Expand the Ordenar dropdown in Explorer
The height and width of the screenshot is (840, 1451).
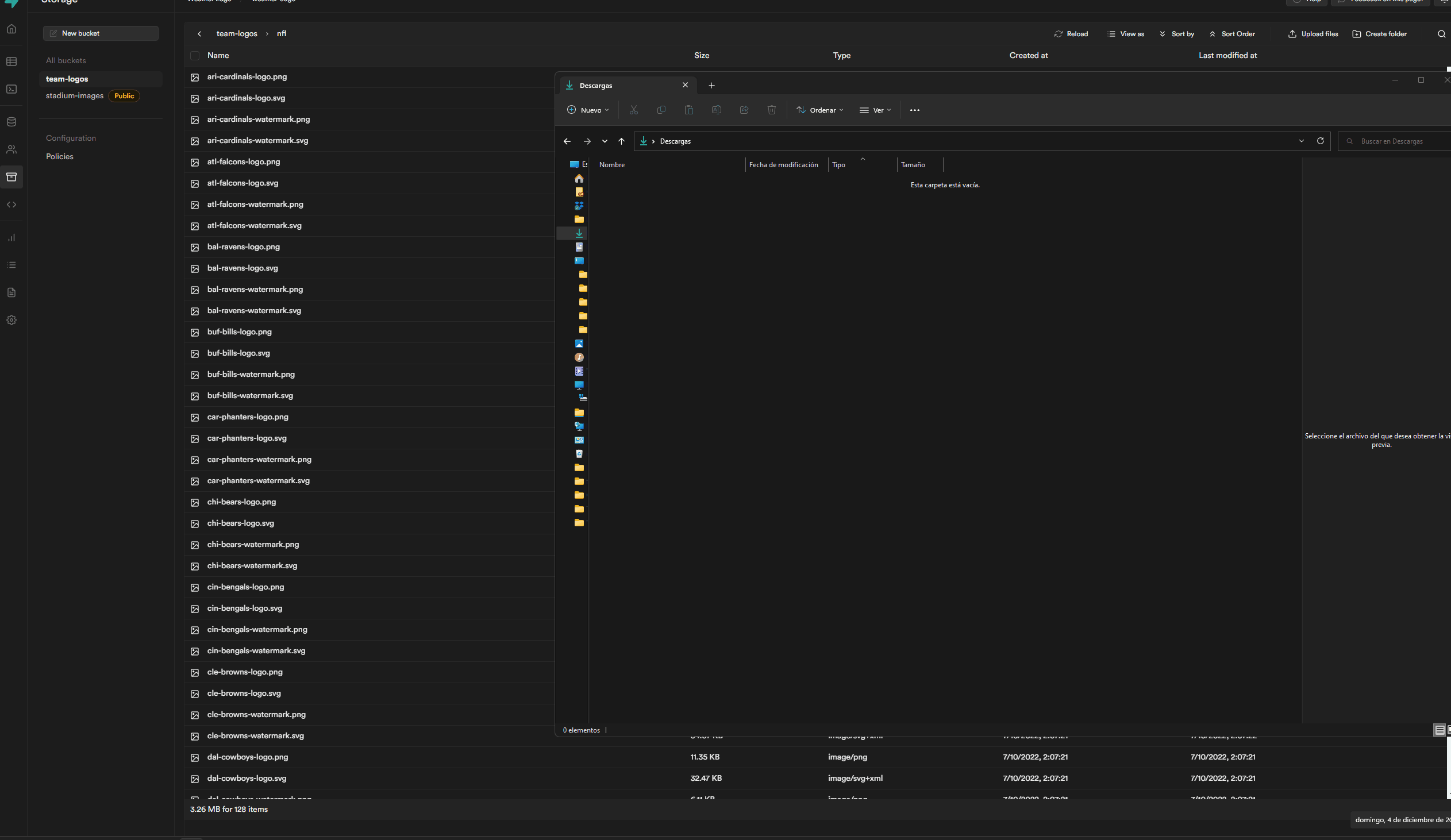[x=820, y=110]
